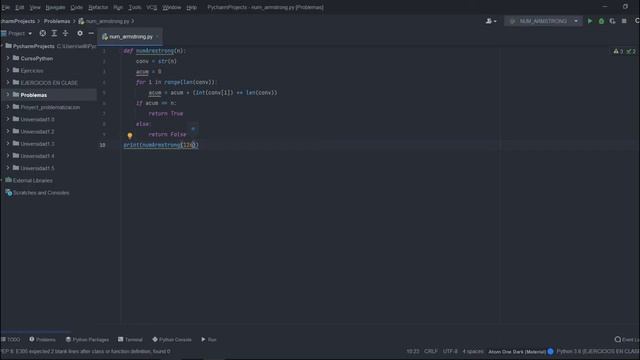The image size is (640, 360).
Task: Open the TODO tool window
Action: 11,339
